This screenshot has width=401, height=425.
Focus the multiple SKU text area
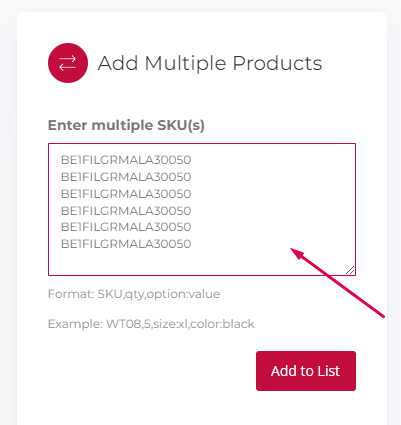(x=202, y=209)
